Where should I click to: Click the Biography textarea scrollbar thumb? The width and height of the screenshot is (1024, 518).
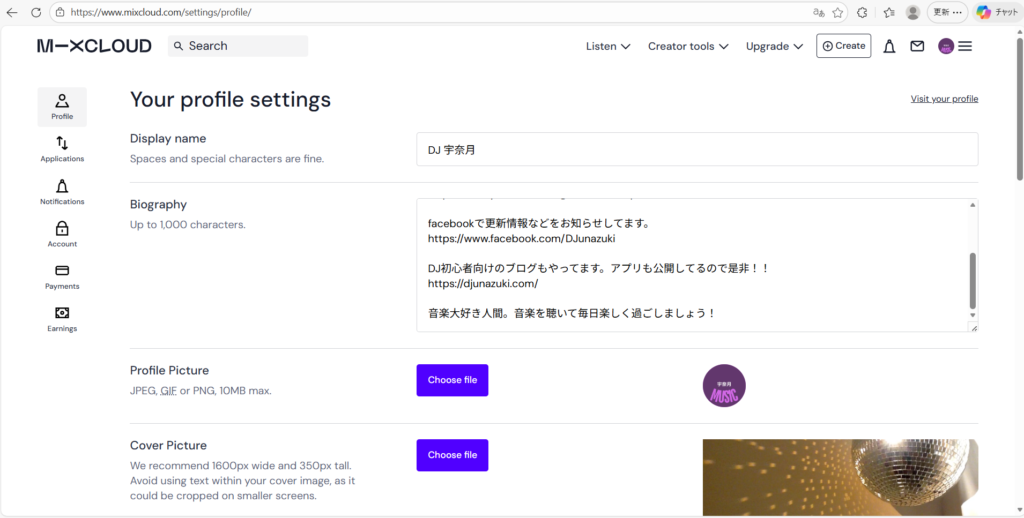click(973, 280)
